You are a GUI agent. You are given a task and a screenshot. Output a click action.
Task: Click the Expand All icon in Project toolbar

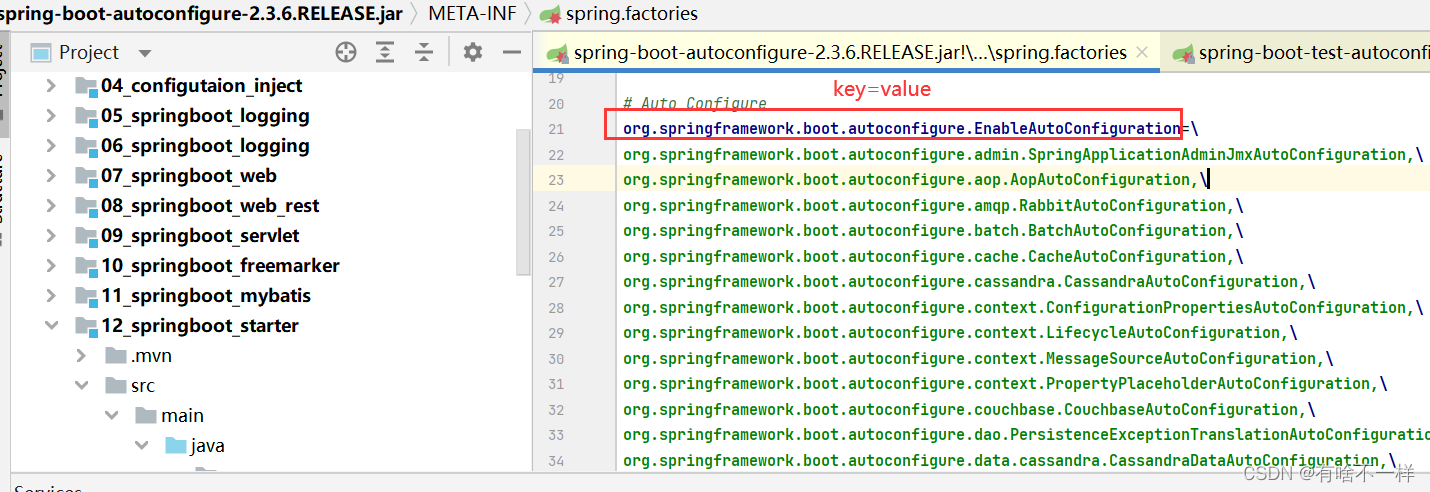[x=385, y=53]
